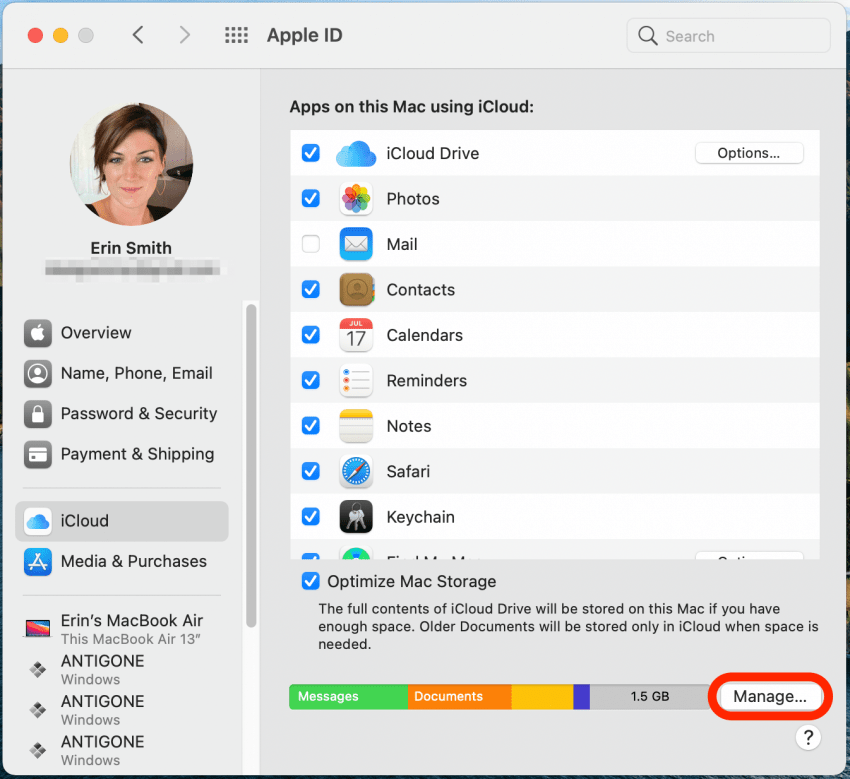Click the Photos app icon
This screenshot has height=779, width=850.
click(x=356, y=198)
